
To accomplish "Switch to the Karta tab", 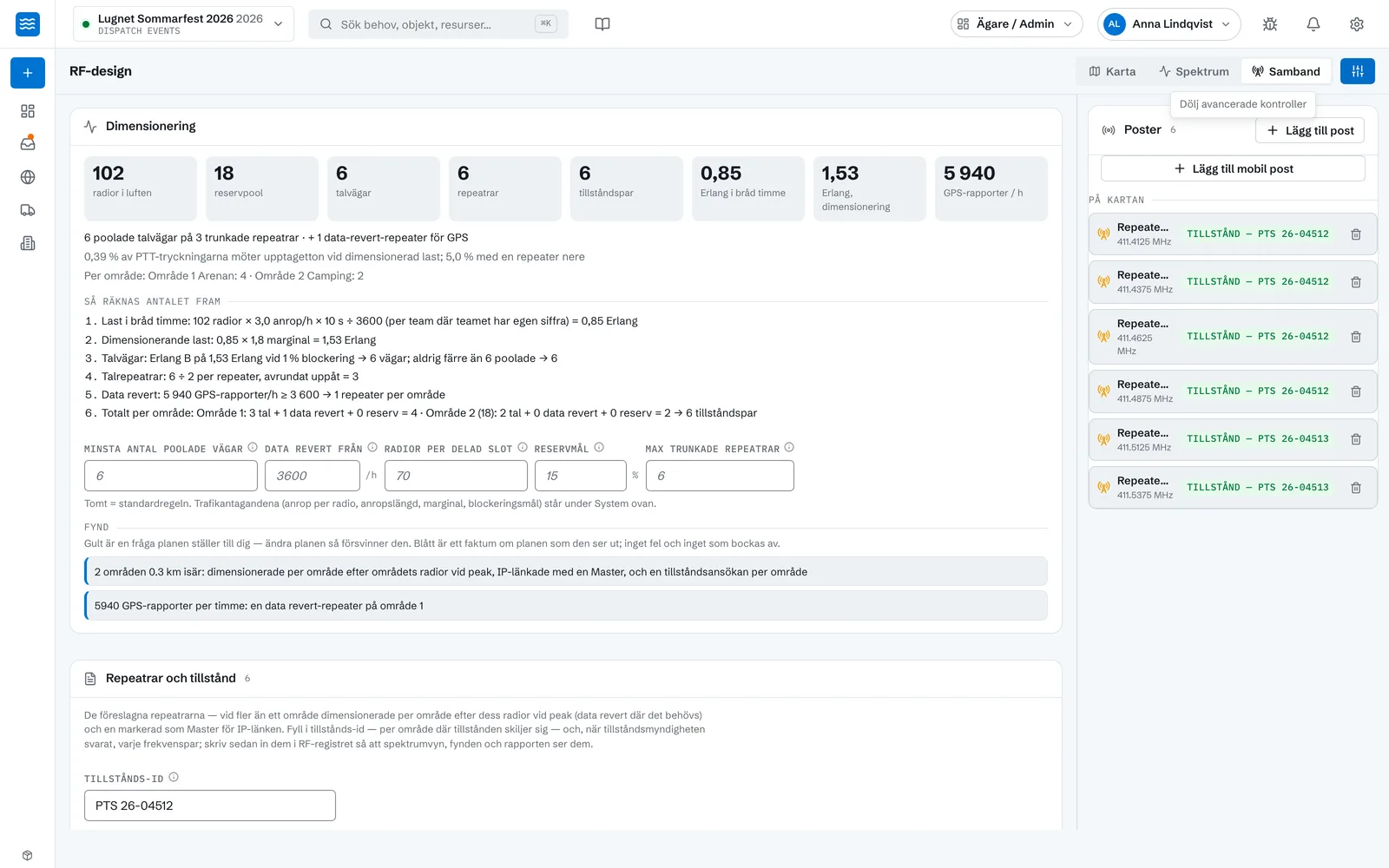I will click(1113, 71).
